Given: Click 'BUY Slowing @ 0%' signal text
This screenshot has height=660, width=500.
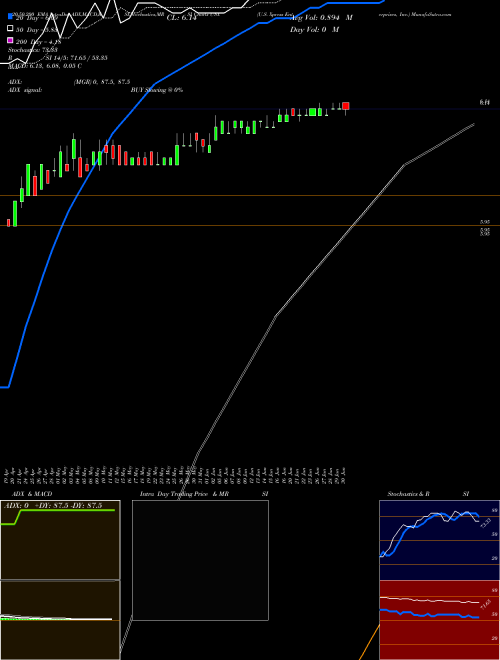Looking at the screenshot, I should (157, 90).
